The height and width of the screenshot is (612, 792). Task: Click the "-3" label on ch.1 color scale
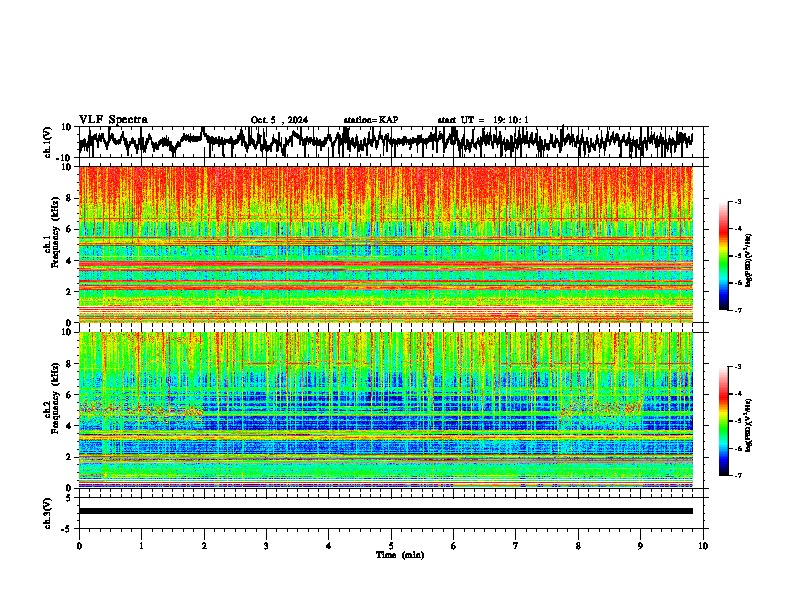(738, 202)
